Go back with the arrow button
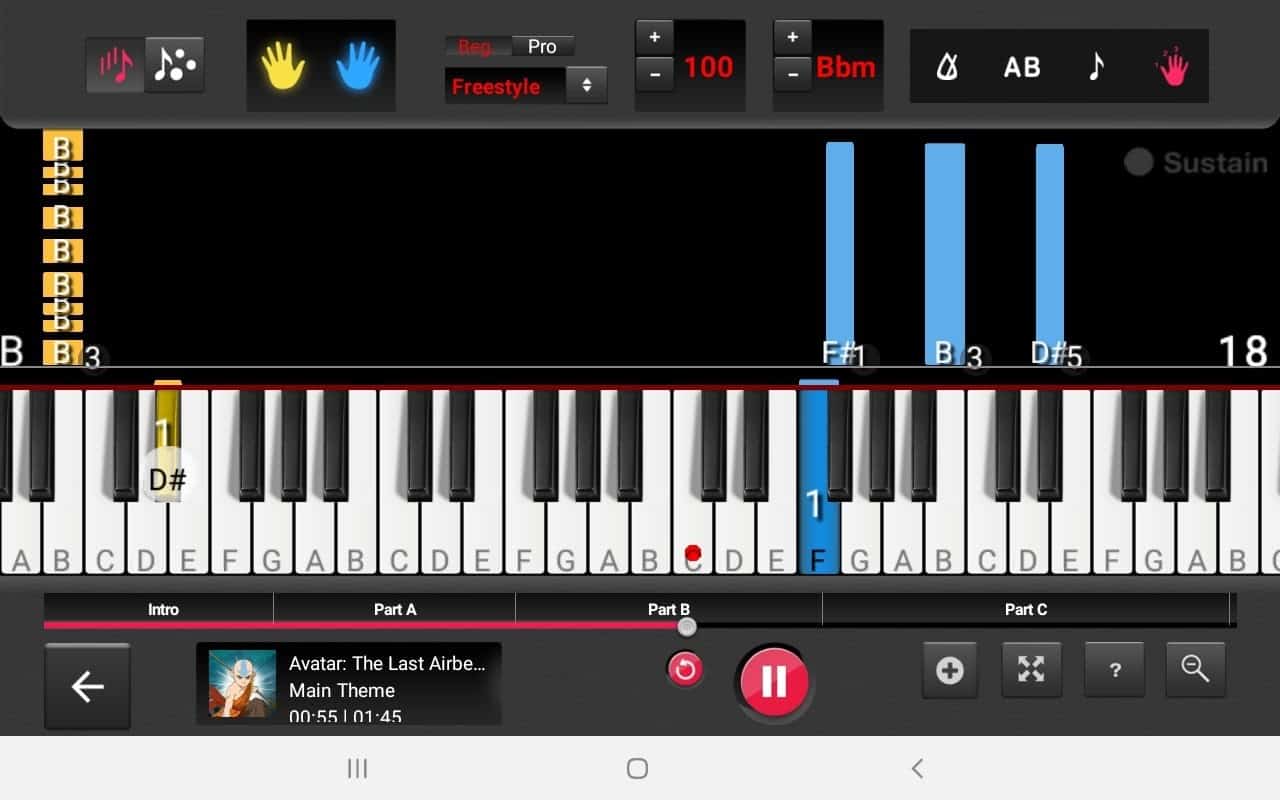This screenshot has width=1280, height=800. pos(87,686)
